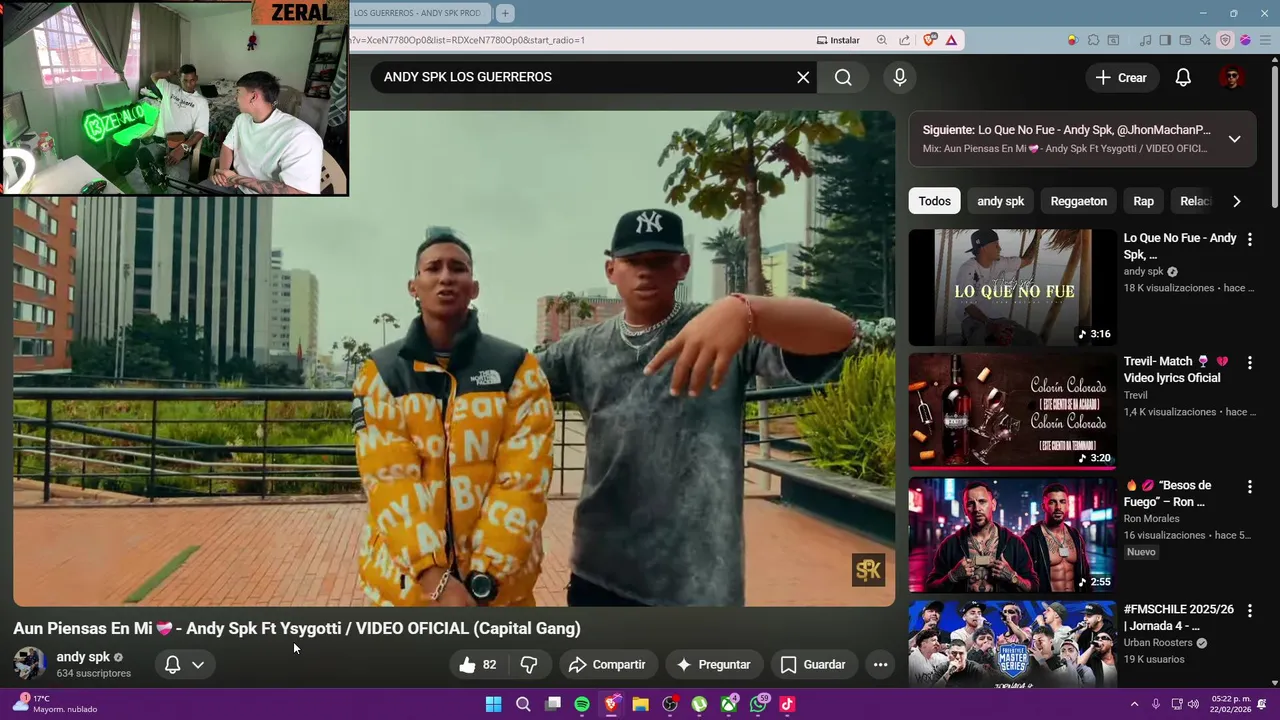
Task: Save the video with Guardar
Action: (813, 664)
